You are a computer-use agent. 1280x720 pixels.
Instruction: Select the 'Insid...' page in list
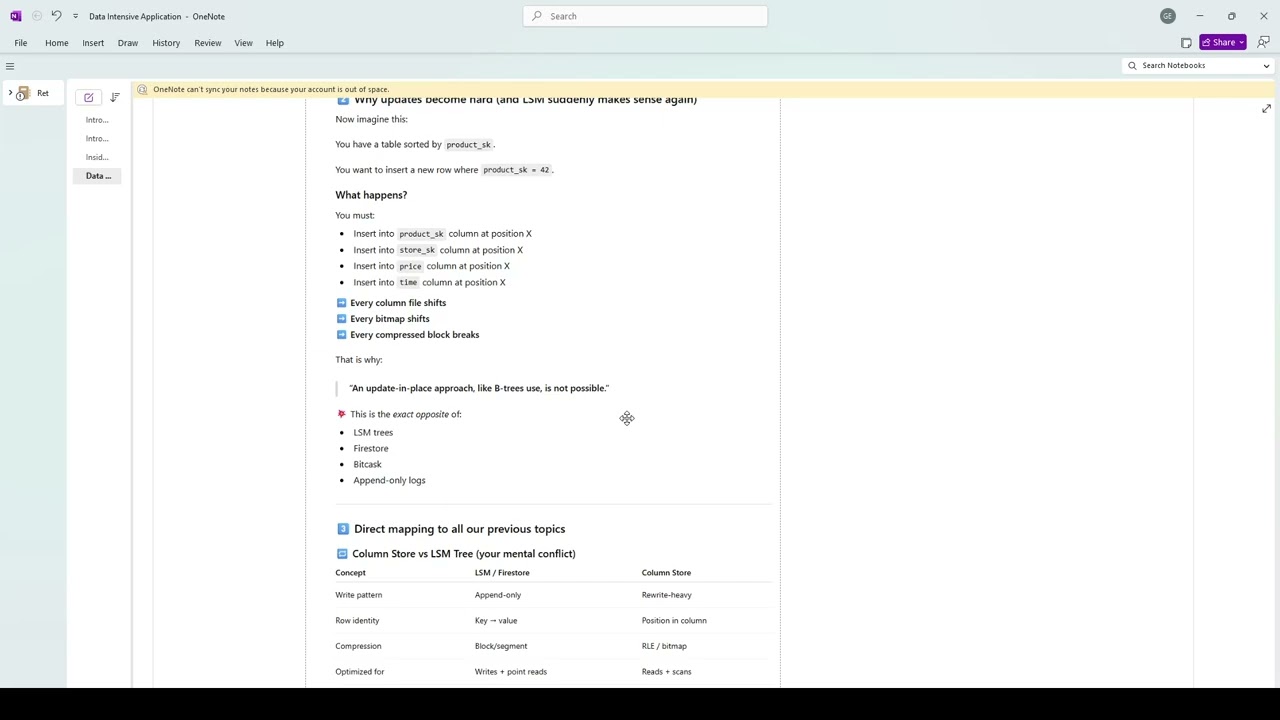[98, 157]
